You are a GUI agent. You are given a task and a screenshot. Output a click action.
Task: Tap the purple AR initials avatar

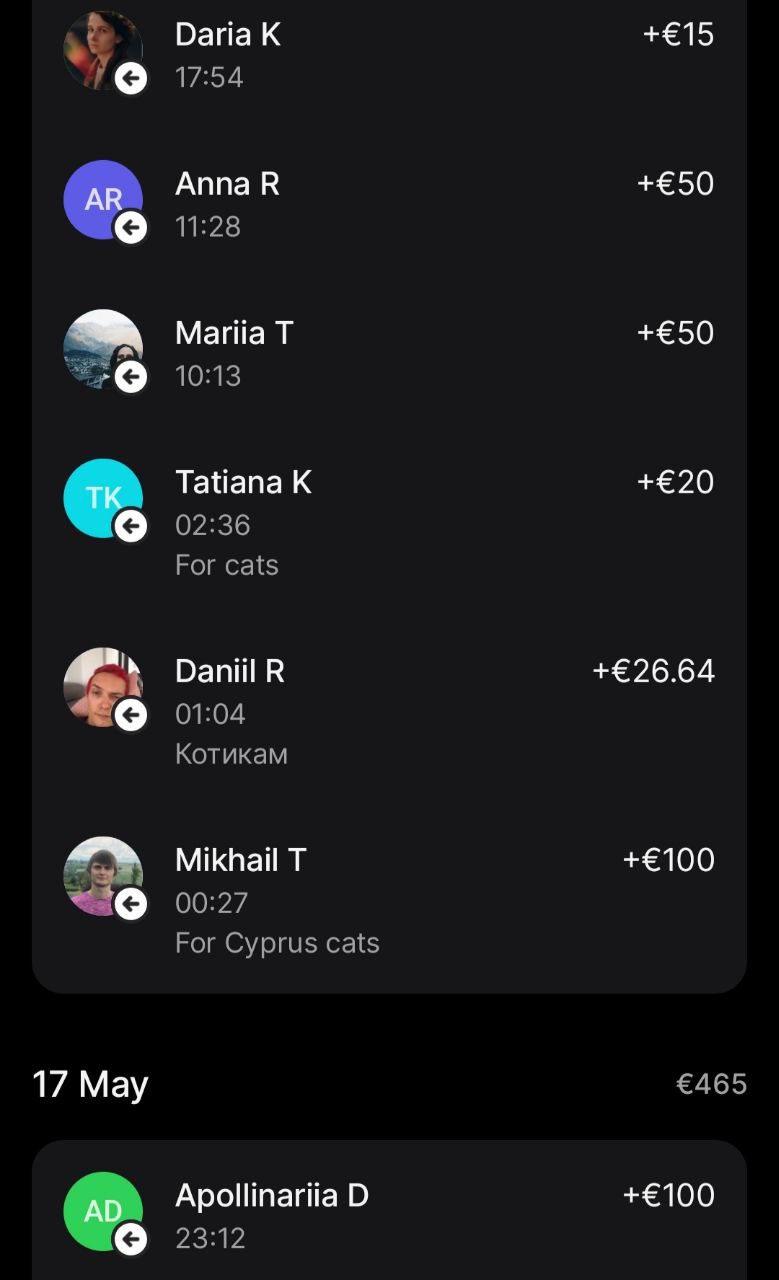pyautogui.click(x=102, y=199)
